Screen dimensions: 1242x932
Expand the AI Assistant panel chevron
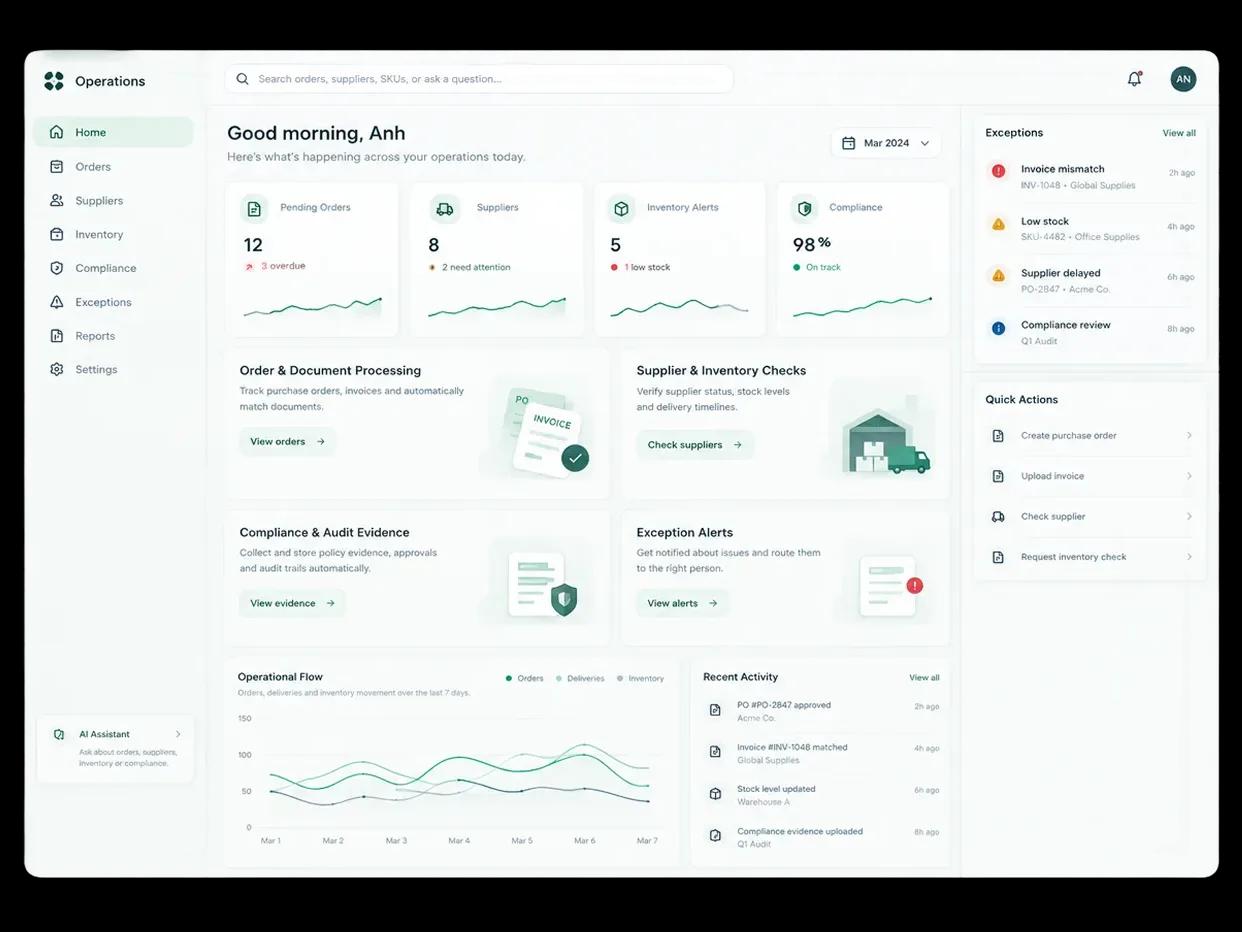pos(178,734)
